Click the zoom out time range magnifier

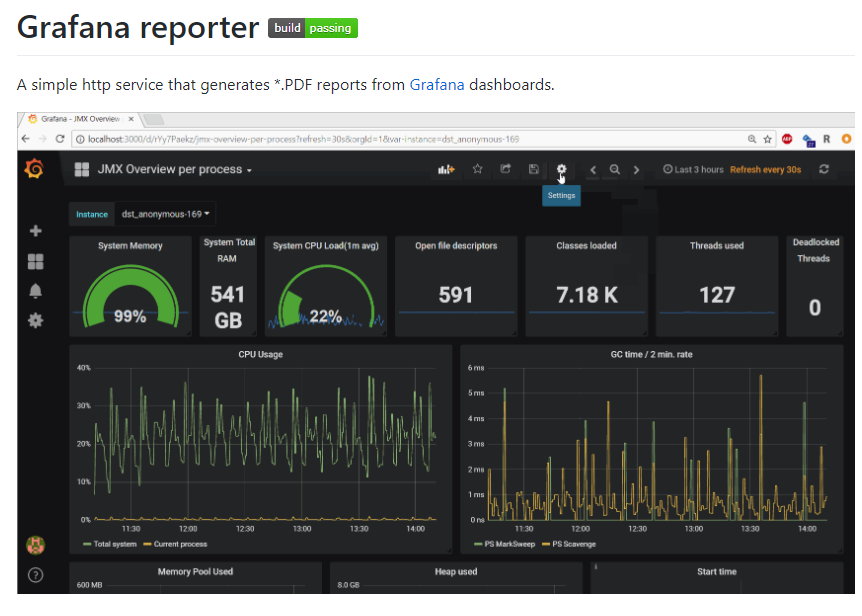(615, 169)
